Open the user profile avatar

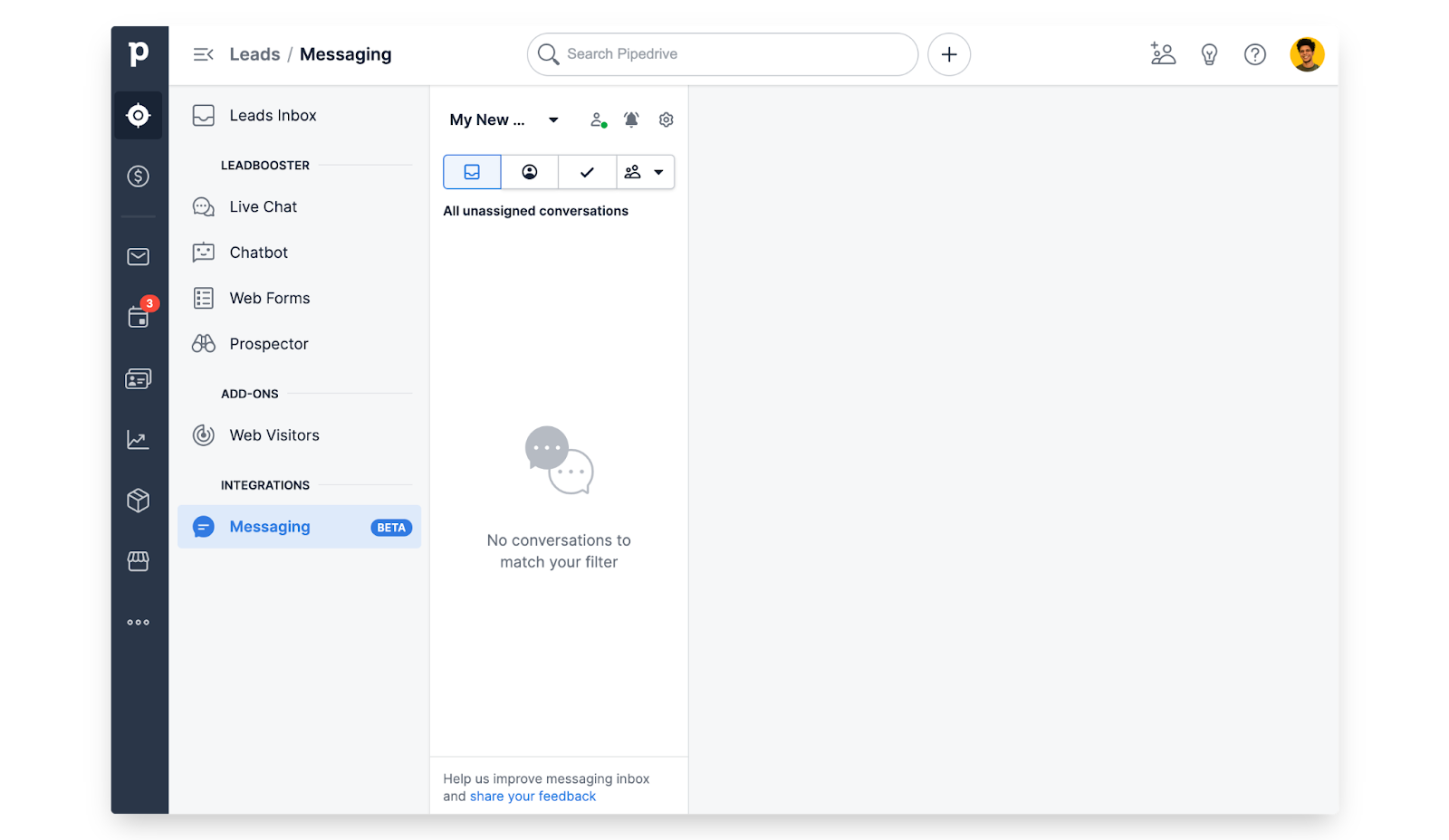click(1306, 54)
